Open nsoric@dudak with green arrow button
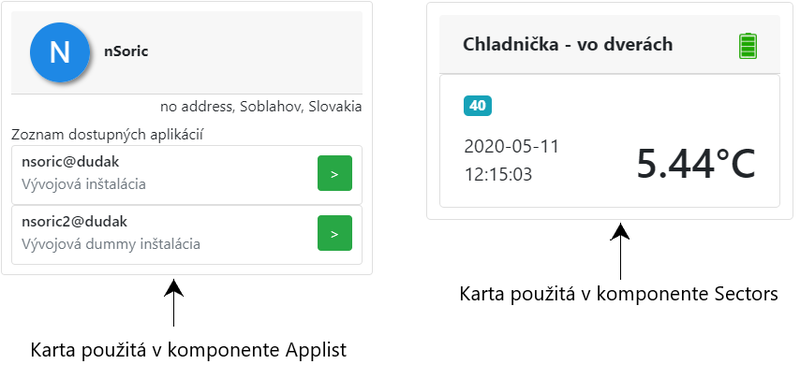 pos(335,173)
